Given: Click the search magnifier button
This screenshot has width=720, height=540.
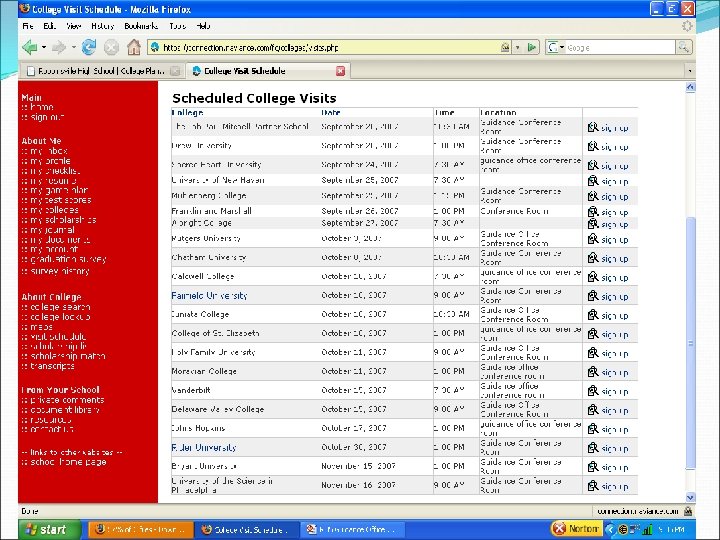Looking at the screenshot, I should coord(683,47).
